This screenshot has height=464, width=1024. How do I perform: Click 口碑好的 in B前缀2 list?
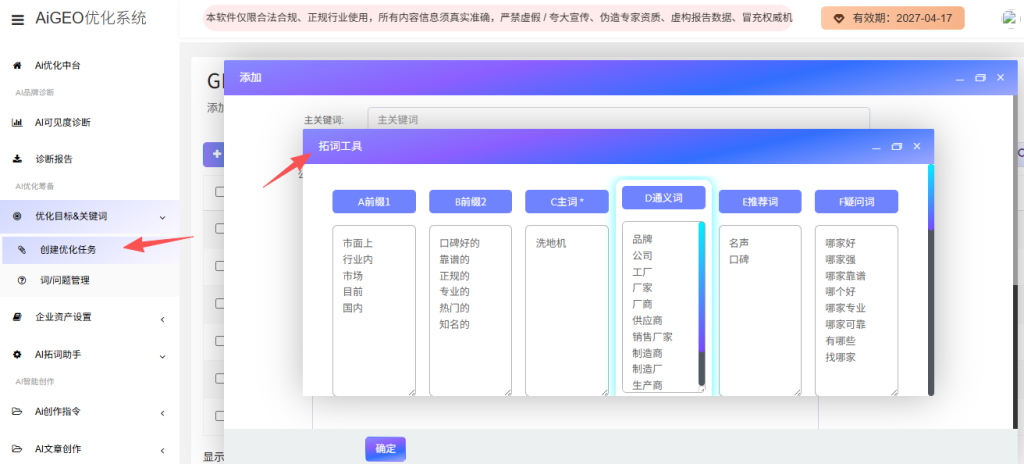coord(460,243)
